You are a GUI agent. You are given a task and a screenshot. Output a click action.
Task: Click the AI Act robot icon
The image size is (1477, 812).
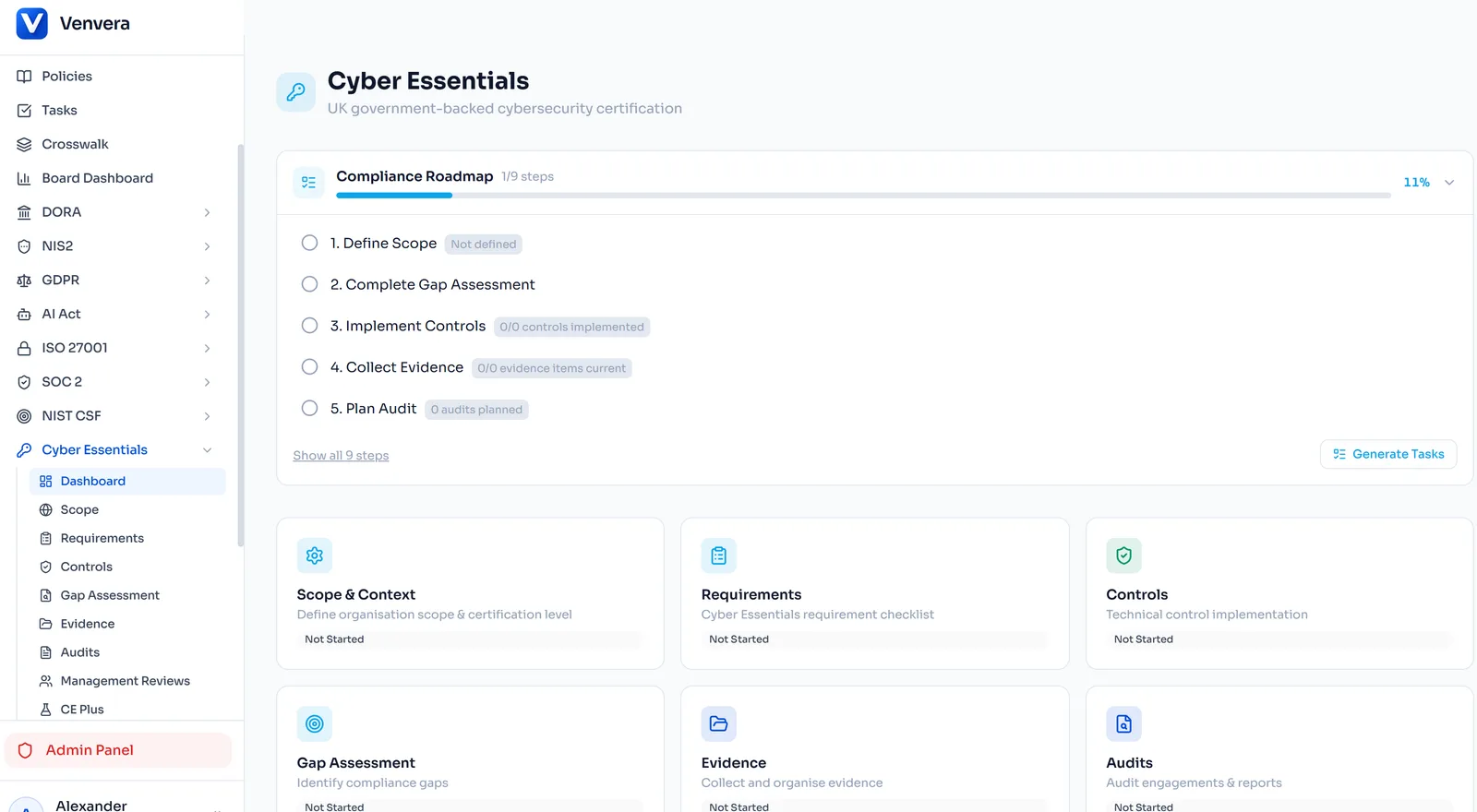click(x=24, y=315)
